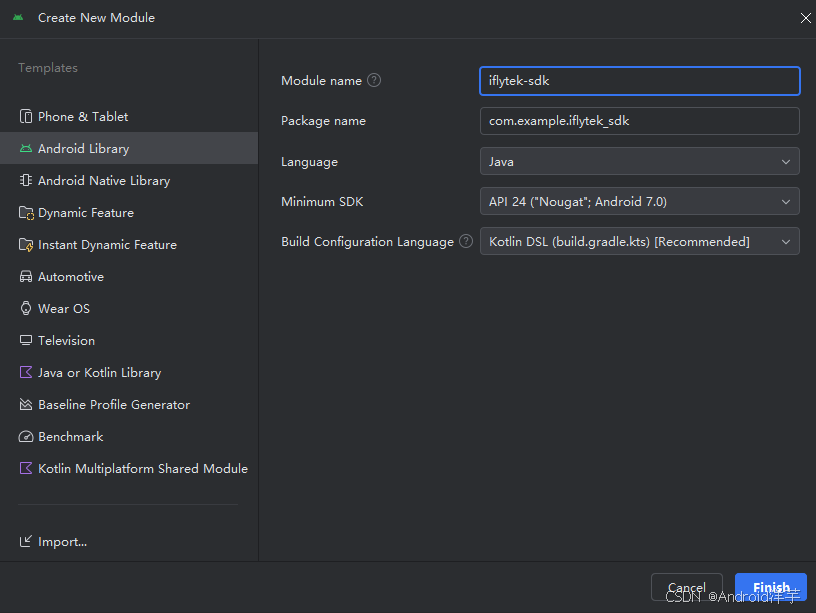Click the Wear OS watch icon

coord(26,309)
